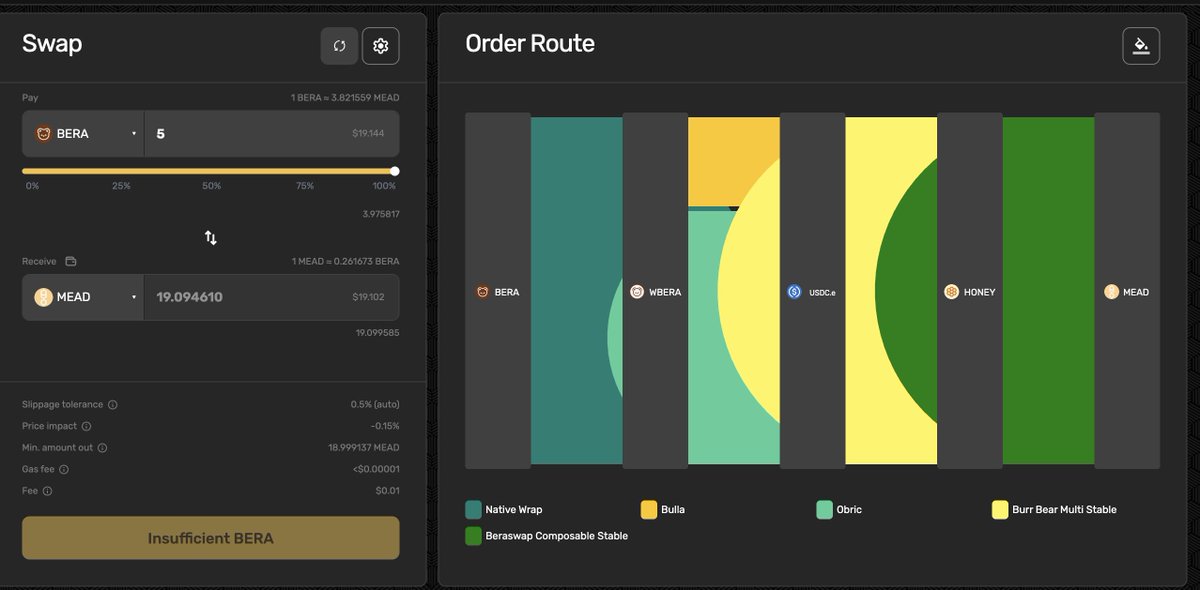Image resolution: width=1200 pixels, height=590 pixels.
Task: Click the $19.144 pay value
Action: (368, 134)
